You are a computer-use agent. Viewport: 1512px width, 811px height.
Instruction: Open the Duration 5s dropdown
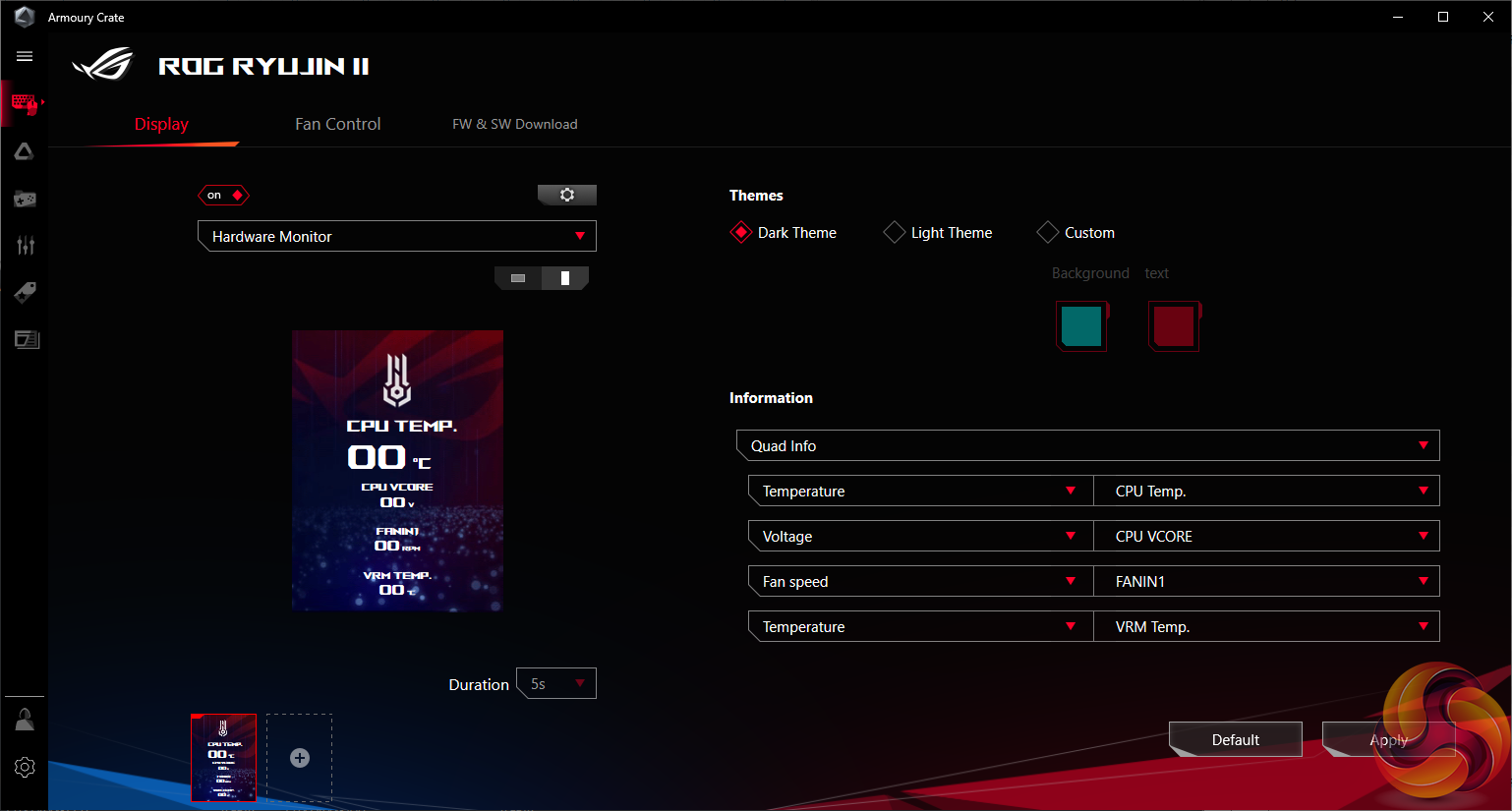(x=556, y=683)
